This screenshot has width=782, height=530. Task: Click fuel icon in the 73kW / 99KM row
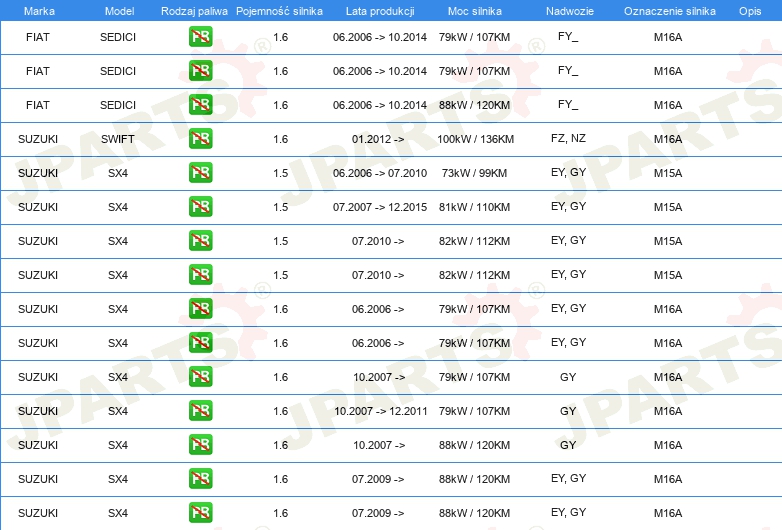[200, 173]
